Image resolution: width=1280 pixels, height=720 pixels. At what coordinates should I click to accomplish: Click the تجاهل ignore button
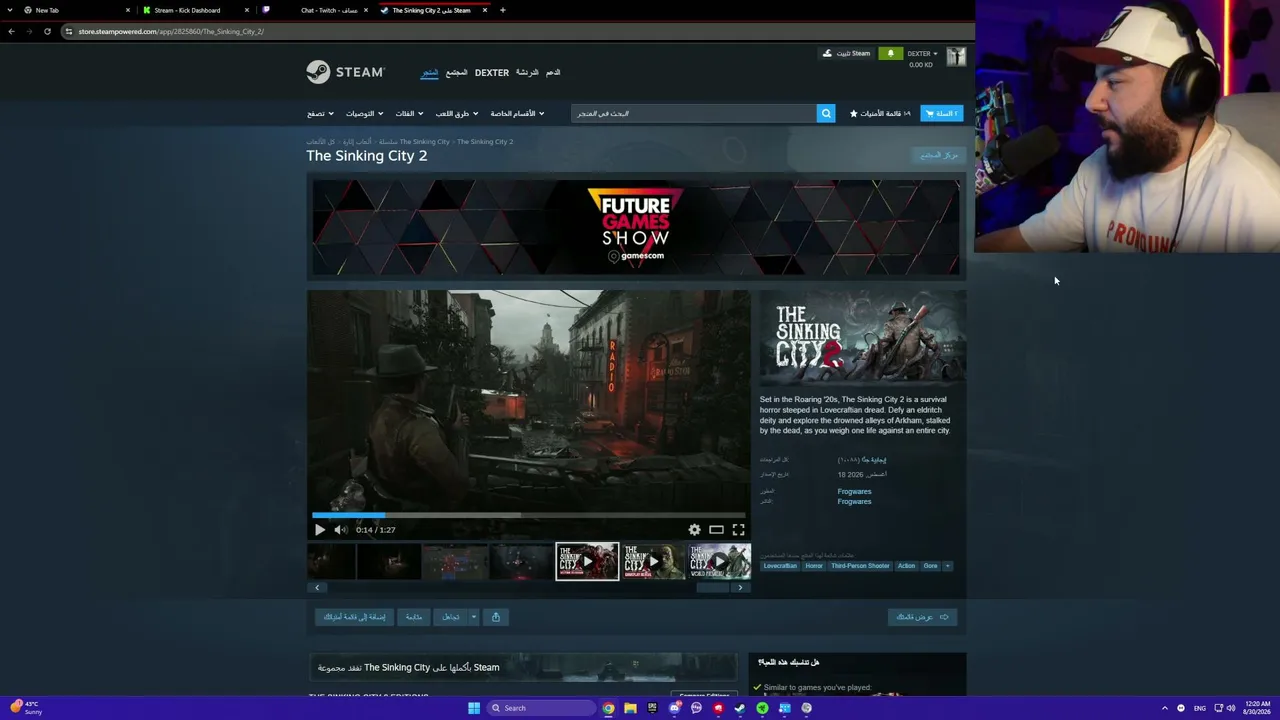click(451, 617)
